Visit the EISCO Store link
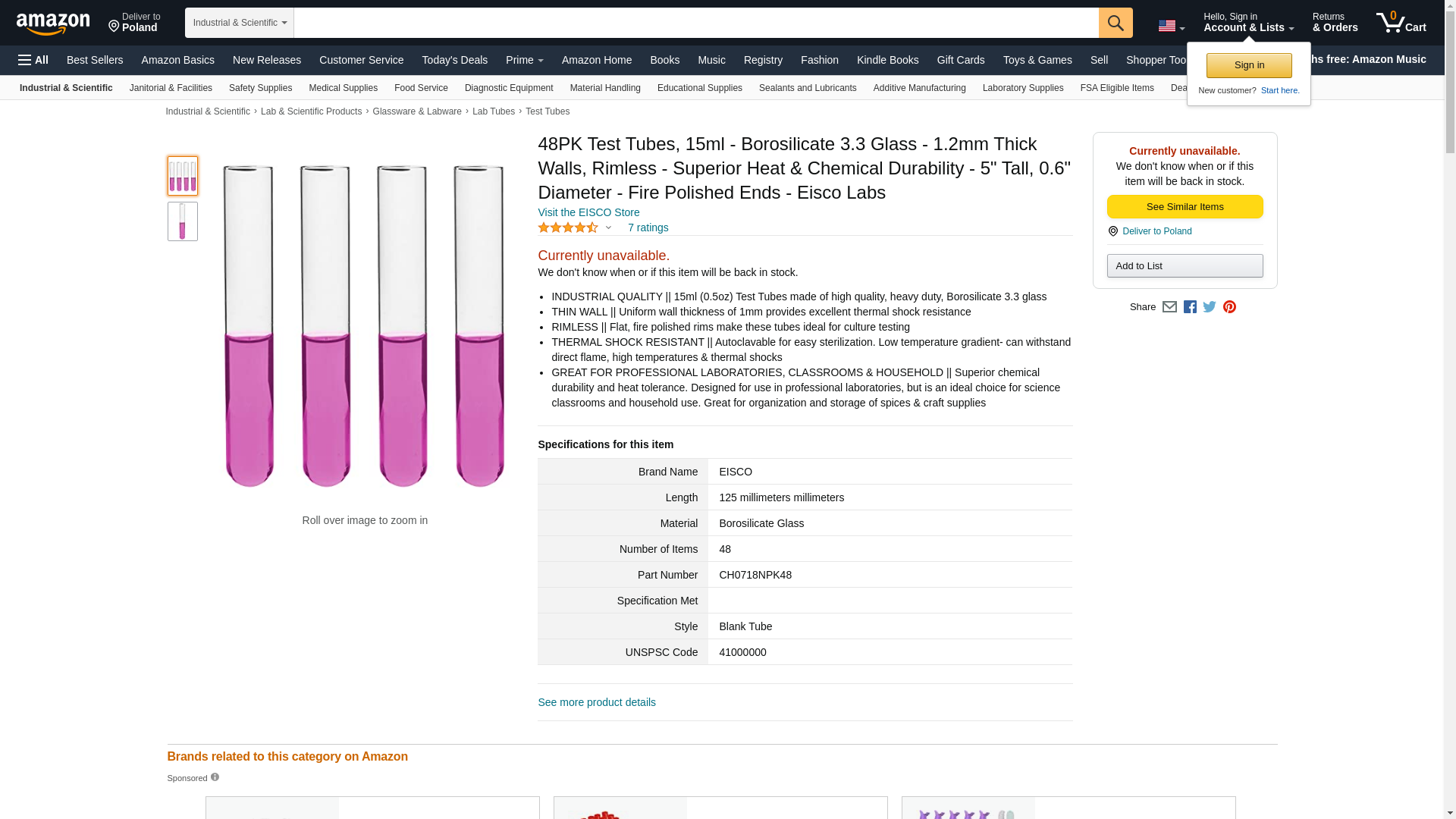This screenshot has width=1456, height=819. (588, 212)
